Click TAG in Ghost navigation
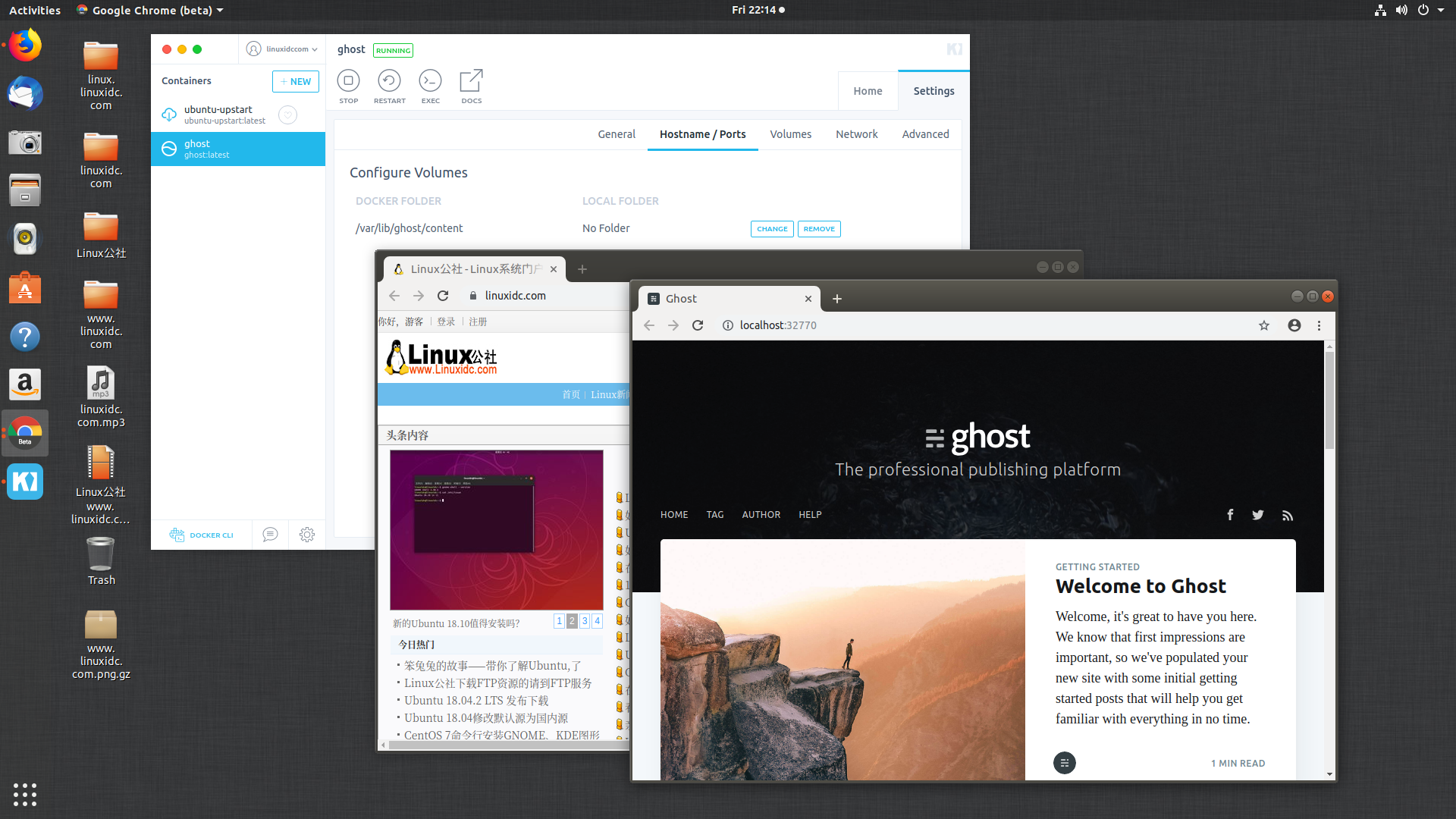 tap(715, 515)
